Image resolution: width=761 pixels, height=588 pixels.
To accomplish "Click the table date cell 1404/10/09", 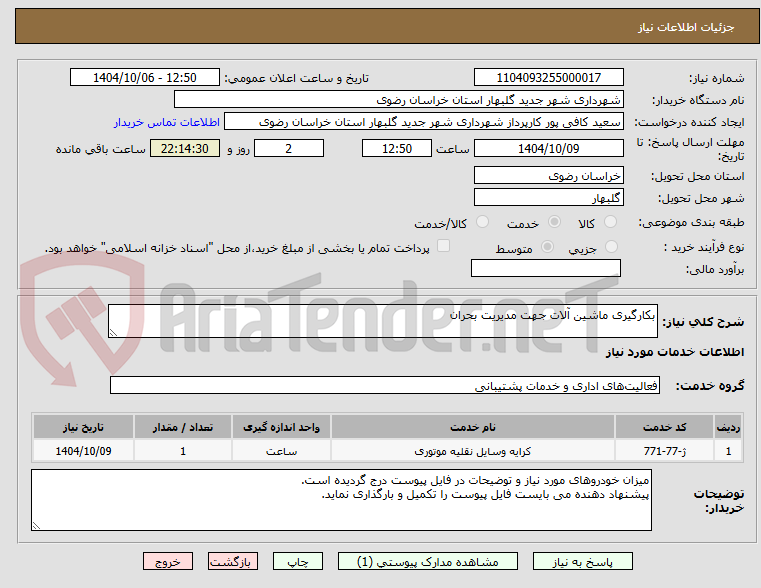I will coord(83,451).
